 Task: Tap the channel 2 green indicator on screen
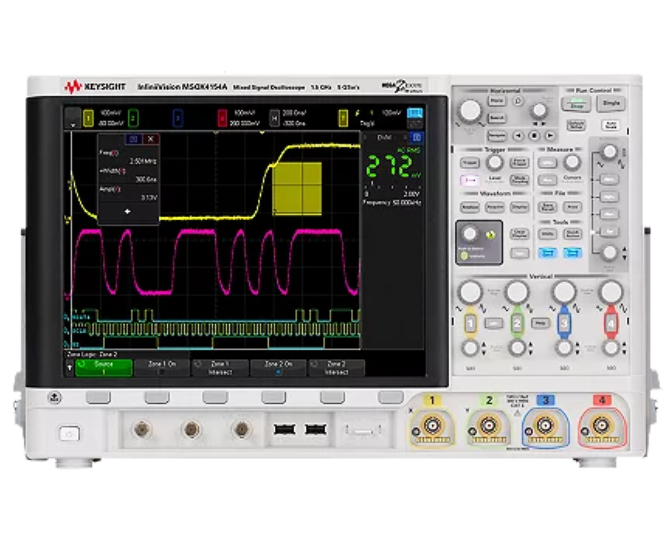133,118
